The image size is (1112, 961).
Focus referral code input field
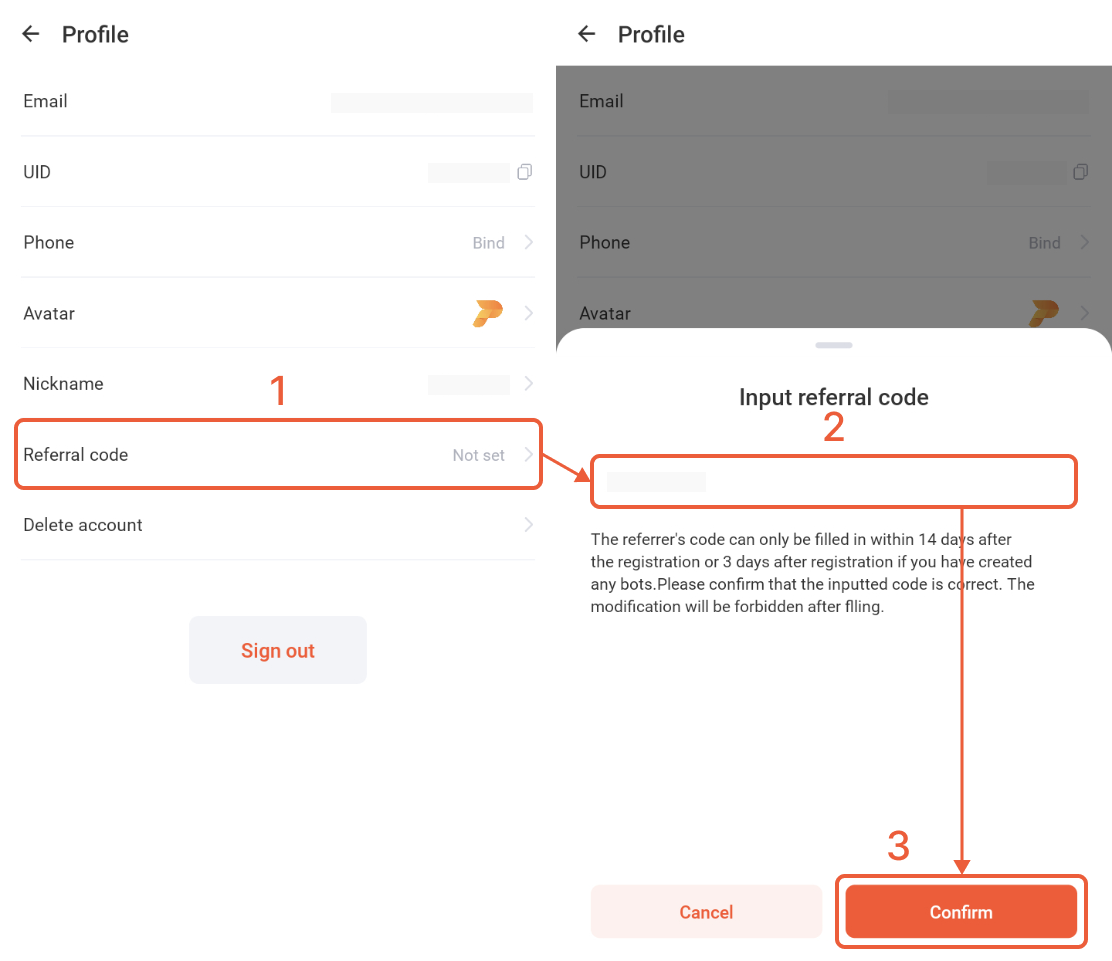[x=834, y=482]
